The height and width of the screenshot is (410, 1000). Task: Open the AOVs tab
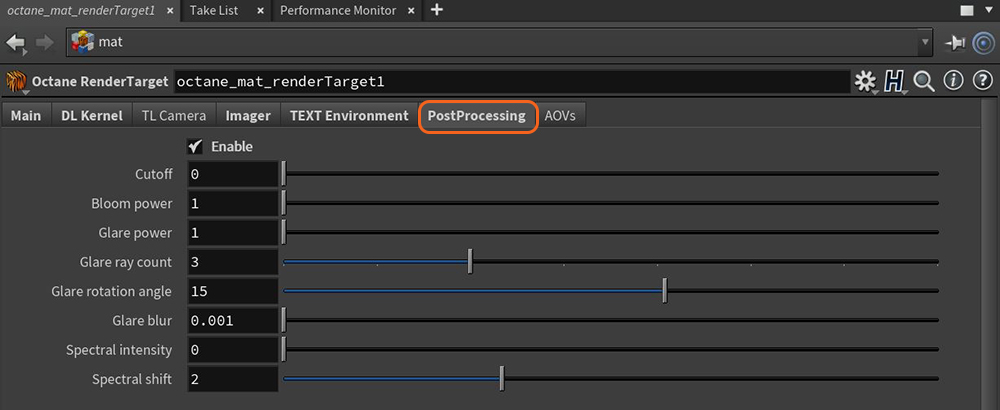(x=560, y=116)
